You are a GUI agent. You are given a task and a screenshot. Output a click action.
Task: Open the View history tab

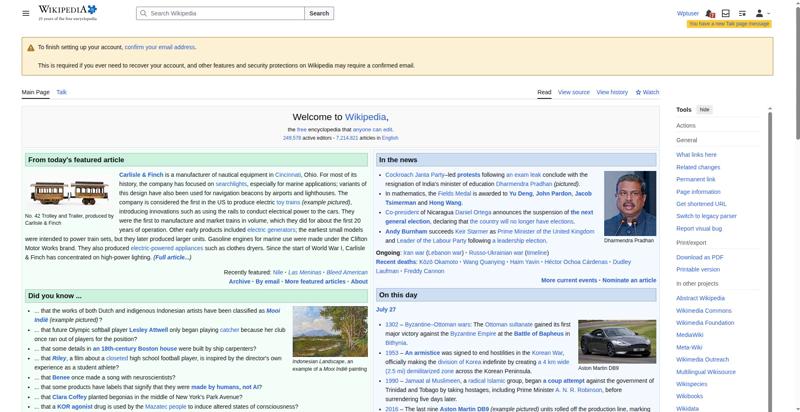pyautogui.click(x=612, y=92)
